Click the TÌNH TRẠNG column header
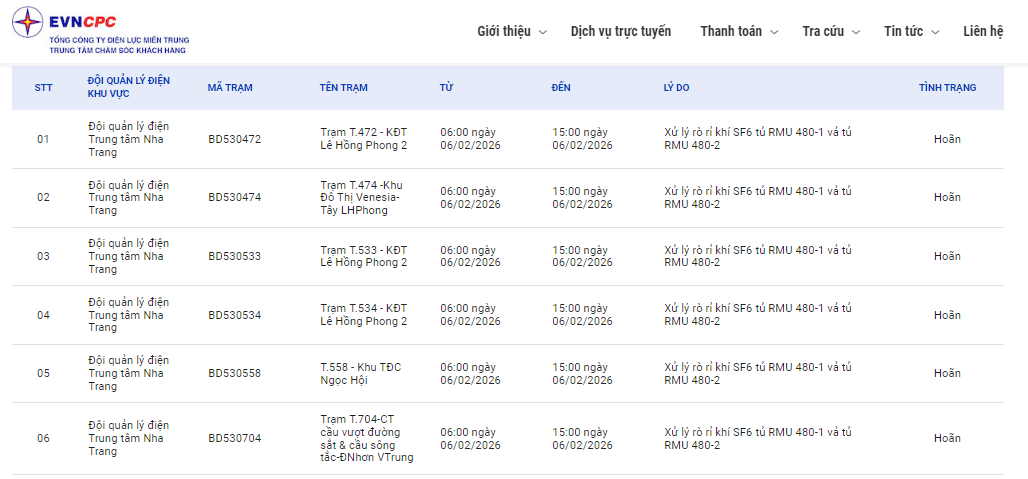 pyautogui.click(x=947, y=88)
